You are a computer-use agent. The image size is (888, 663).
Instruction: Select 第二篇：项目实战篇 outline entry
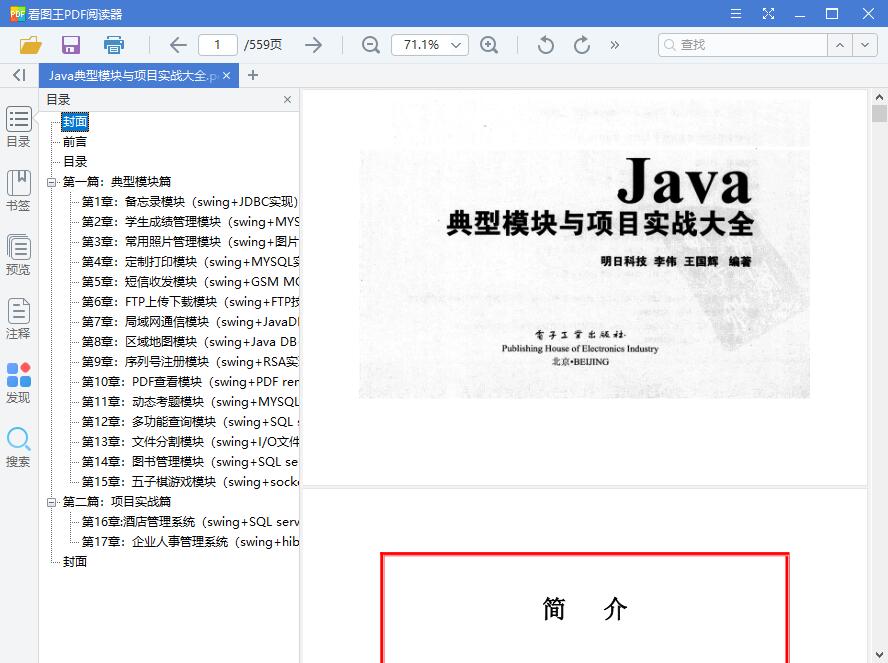click(117, 502)
